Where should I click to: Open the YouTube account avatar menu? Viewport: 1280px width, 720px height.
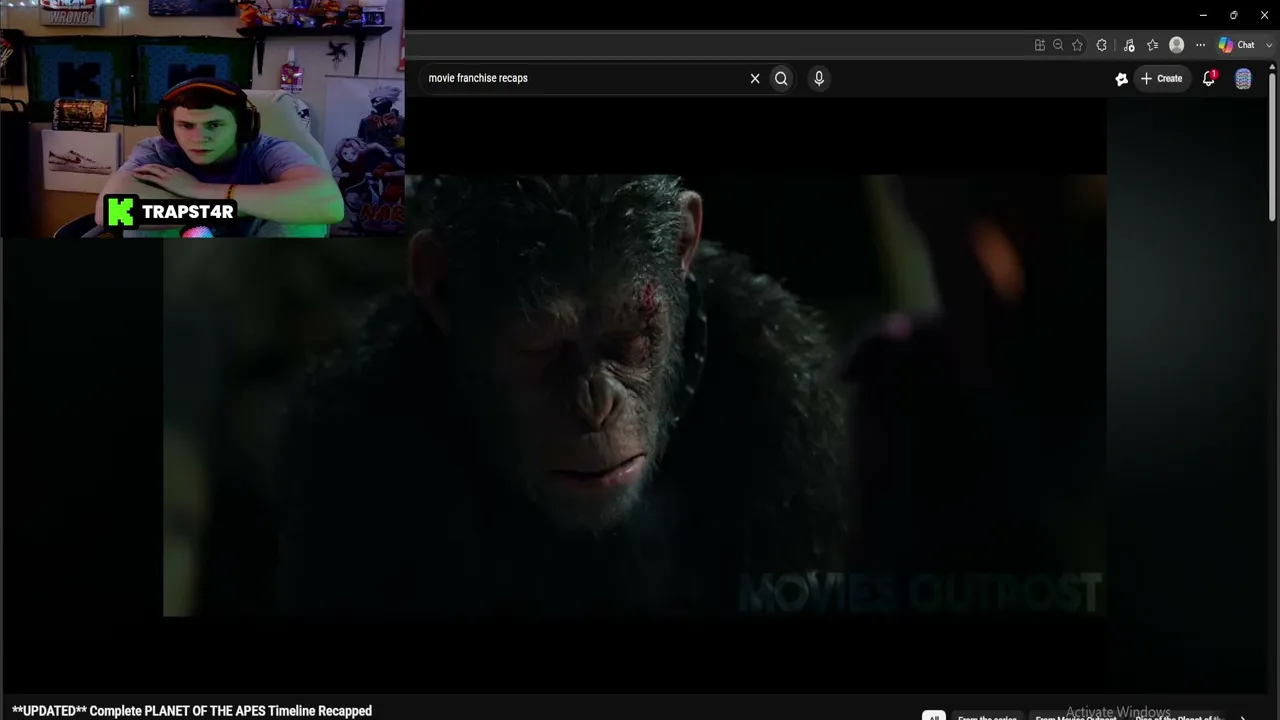pos(1243,79)
